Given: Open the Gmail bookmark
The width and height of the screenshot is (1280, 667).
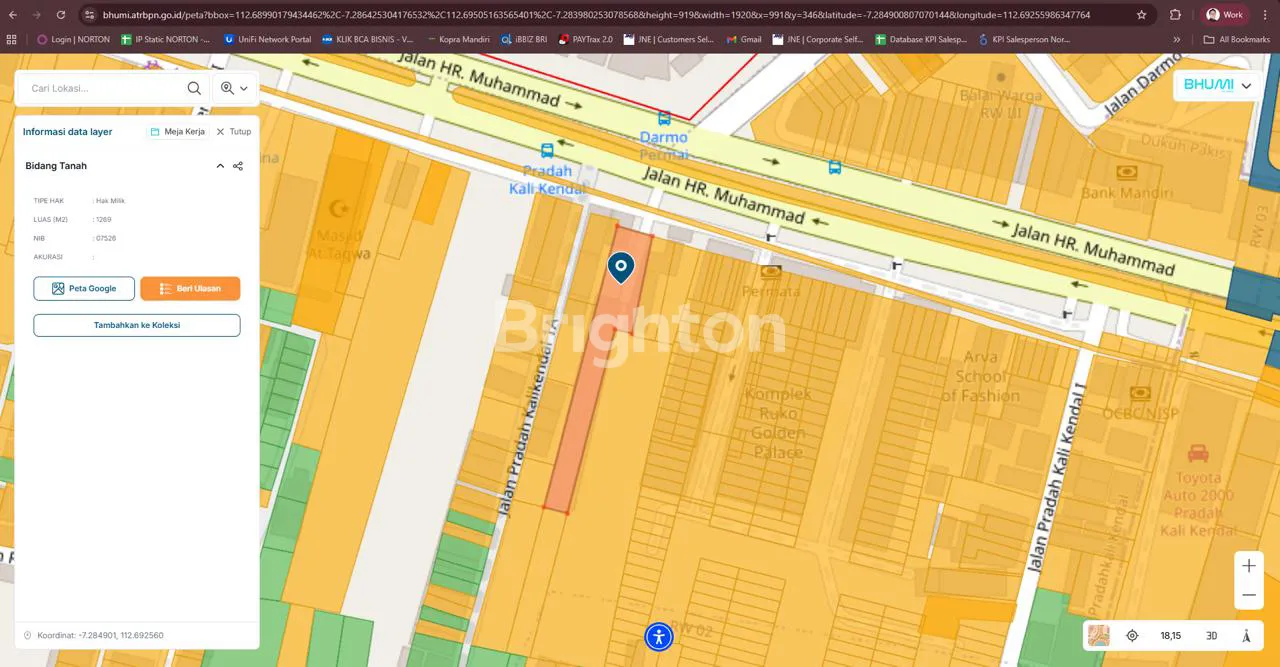Looking at the screenshot, I should [743, 39].
